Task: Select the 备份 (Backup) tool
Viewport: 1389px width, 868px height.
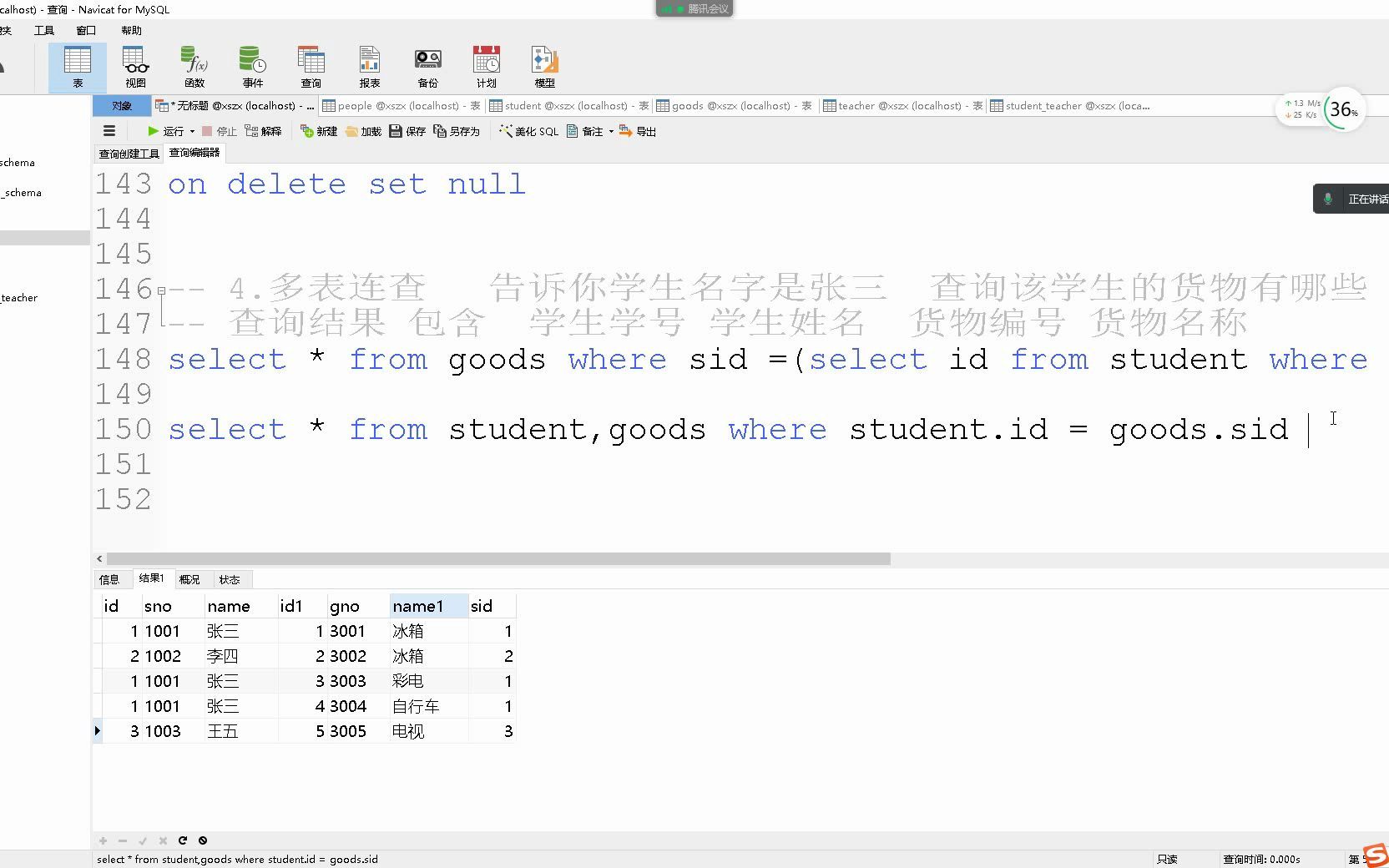Action: tap(427, 67)
